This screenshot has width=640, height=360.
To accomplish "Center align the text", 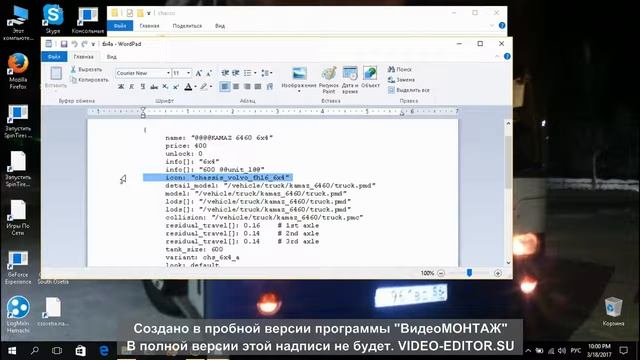I will 236,87.
